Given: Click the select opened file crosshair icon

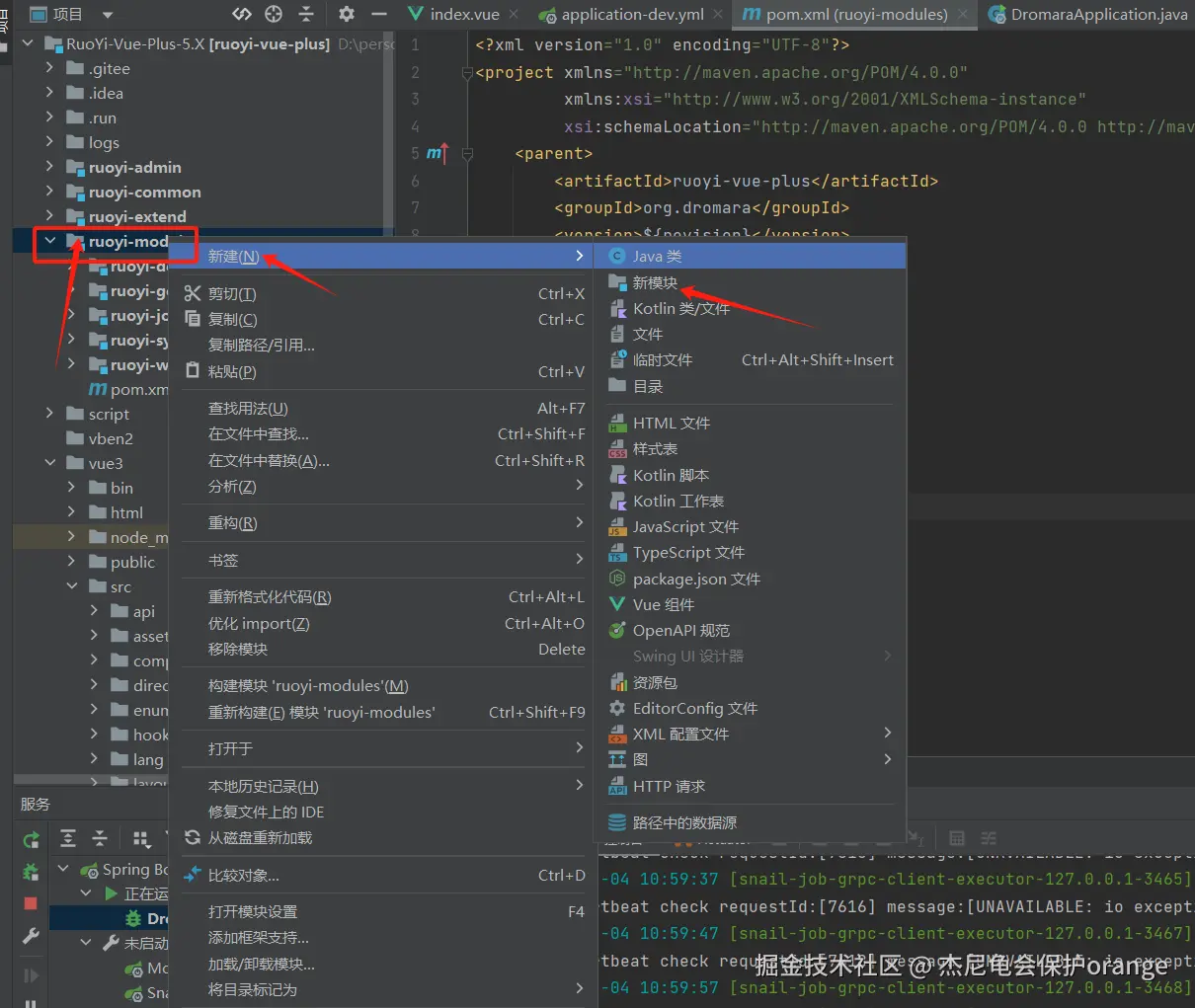Looking at the screenshot, I should (x=274, y=14).
